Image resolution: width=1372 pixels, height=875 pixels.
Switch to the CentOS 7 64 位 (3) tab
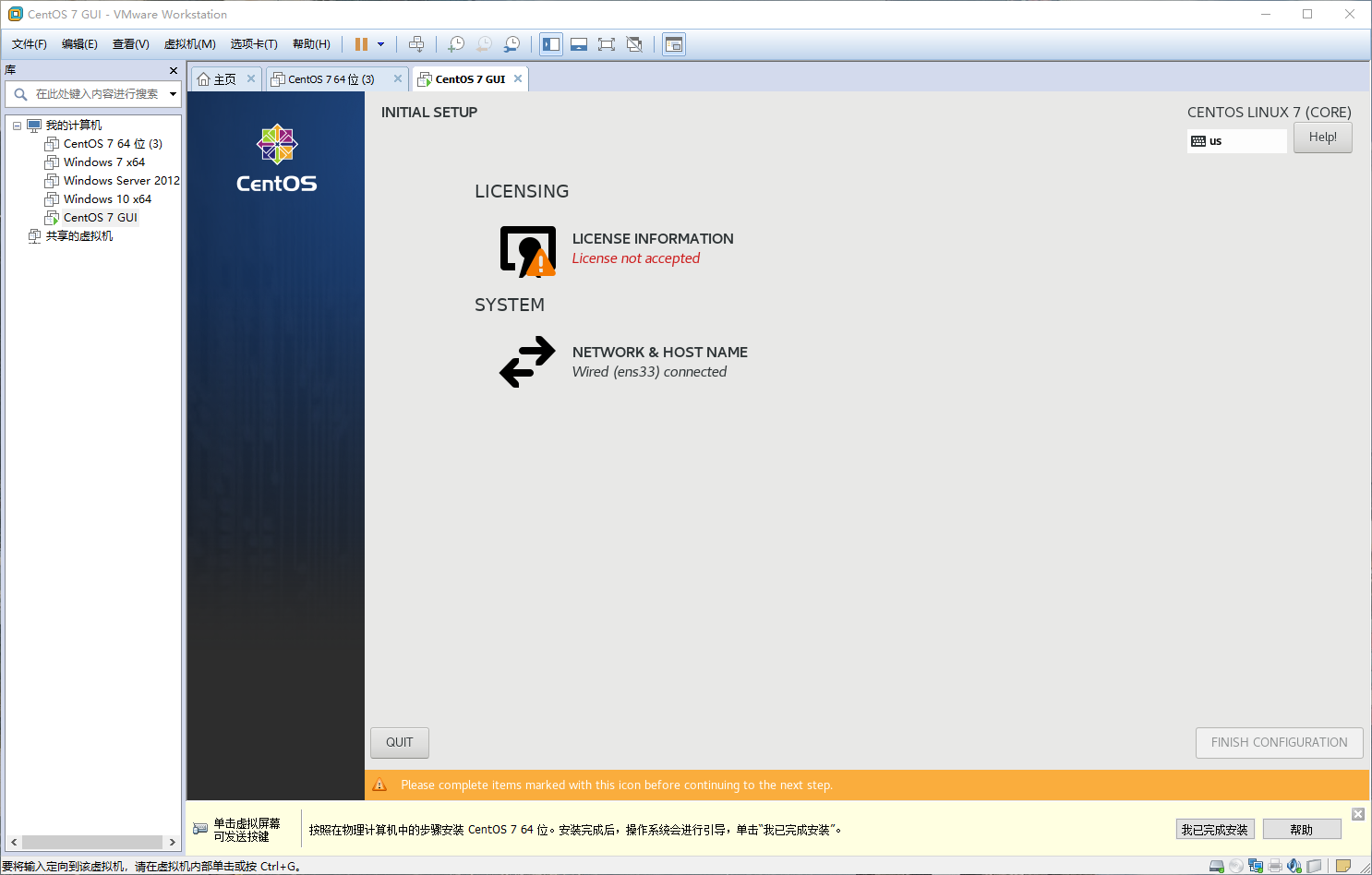tap(331, 79)
